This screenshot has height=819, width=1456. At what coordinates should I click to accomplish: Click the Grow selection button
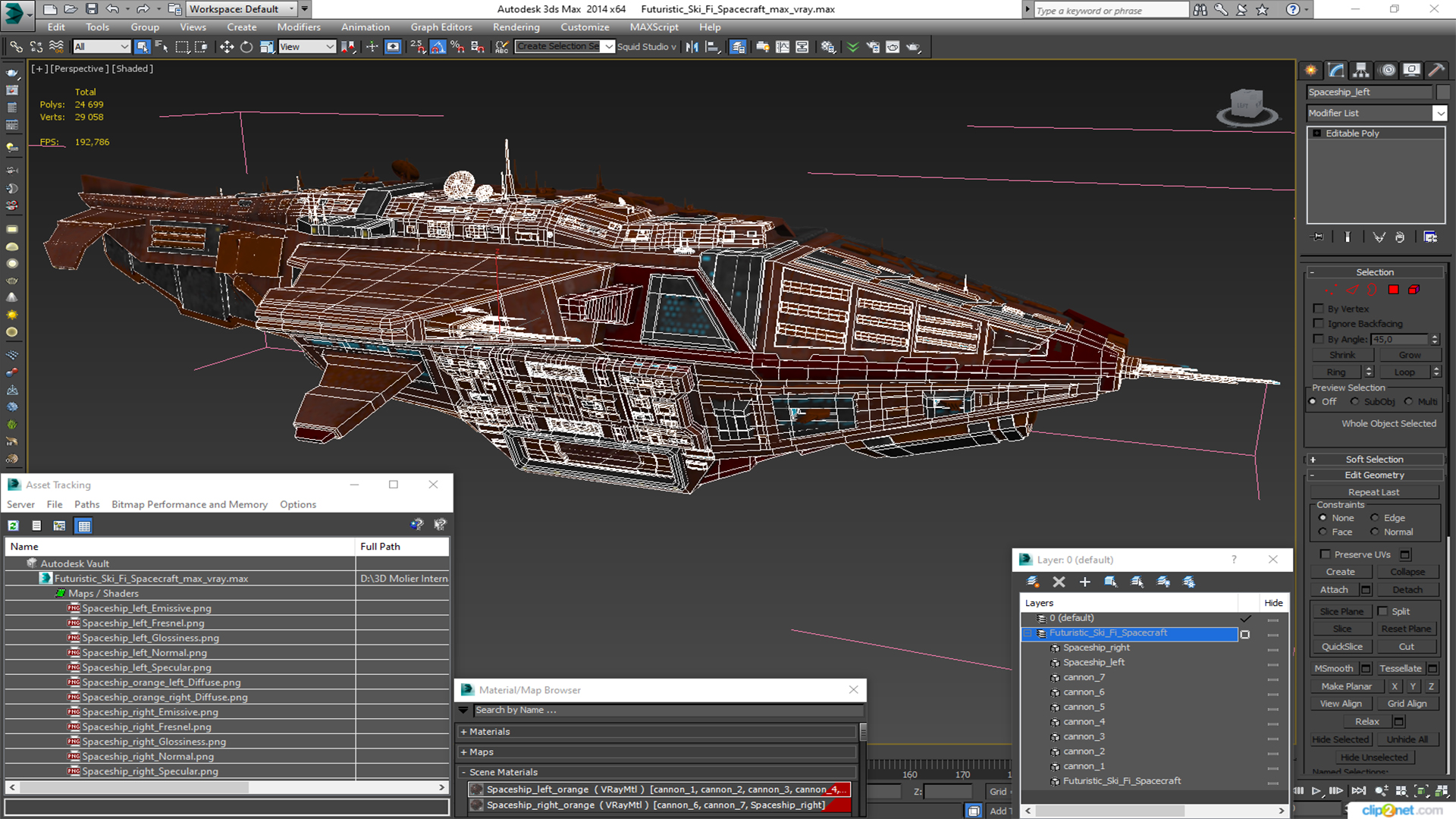(1409, 355)
